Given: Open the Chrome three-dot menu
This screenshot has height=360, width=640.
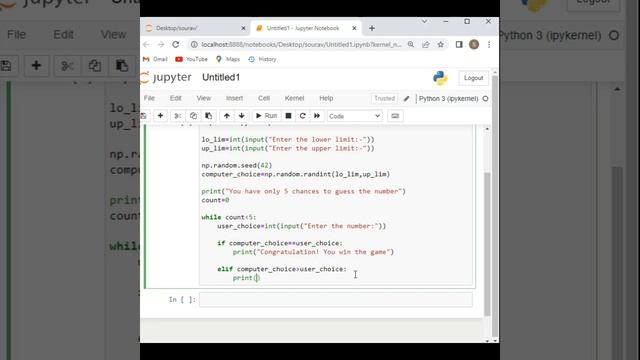Looking at the screenshot, I should 489,44.
